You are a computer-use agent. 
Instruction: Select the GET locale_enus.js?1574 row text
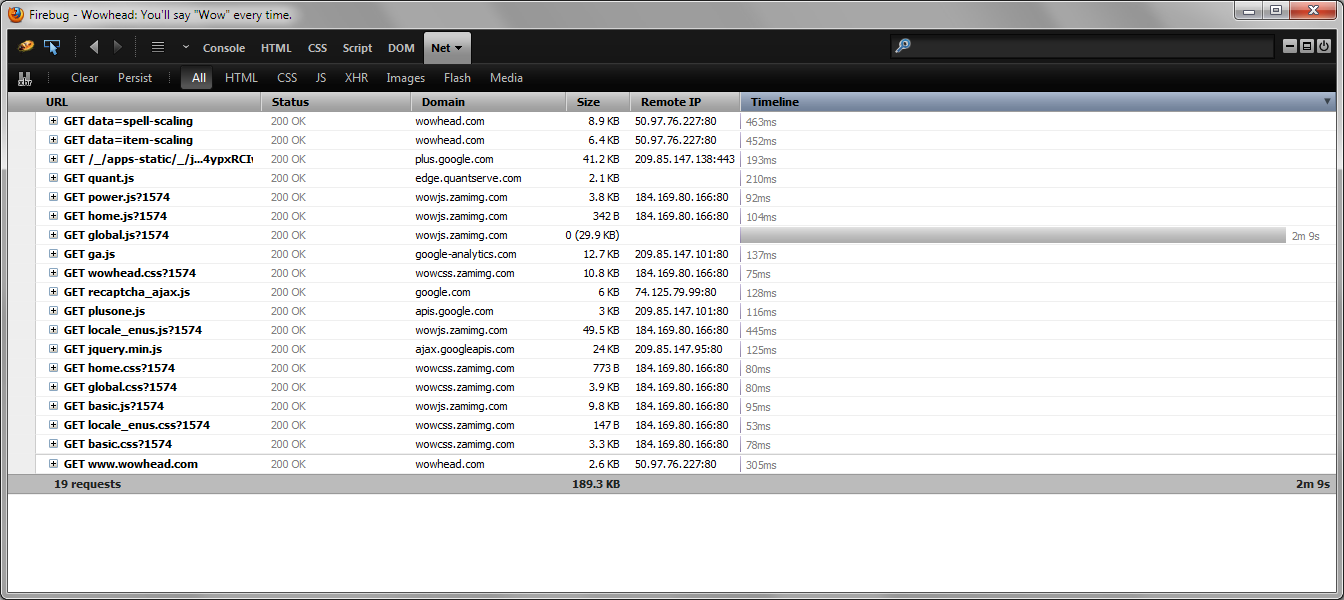[133, 330]
